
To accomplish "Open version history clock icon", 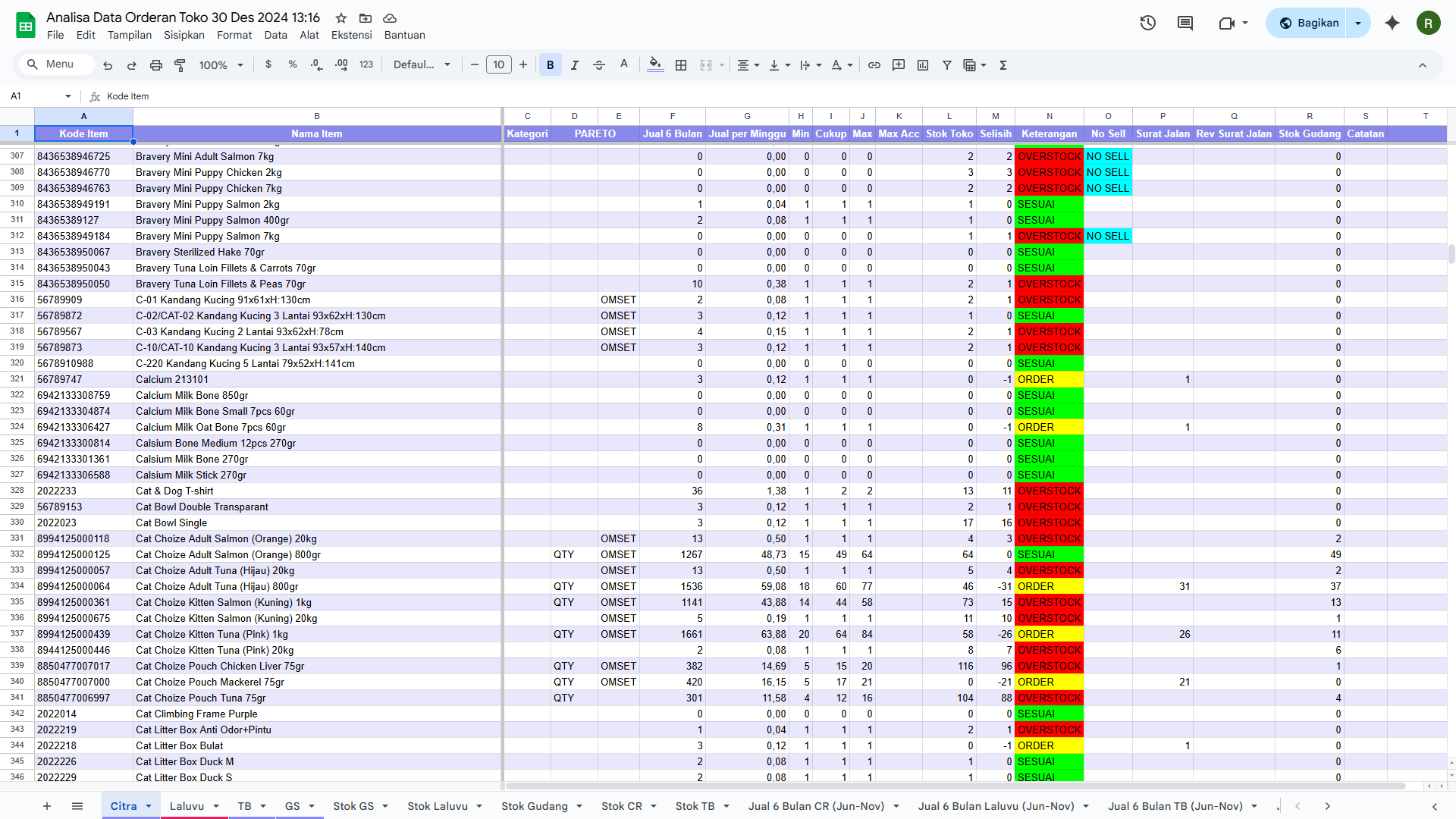I will (1147, 23).
